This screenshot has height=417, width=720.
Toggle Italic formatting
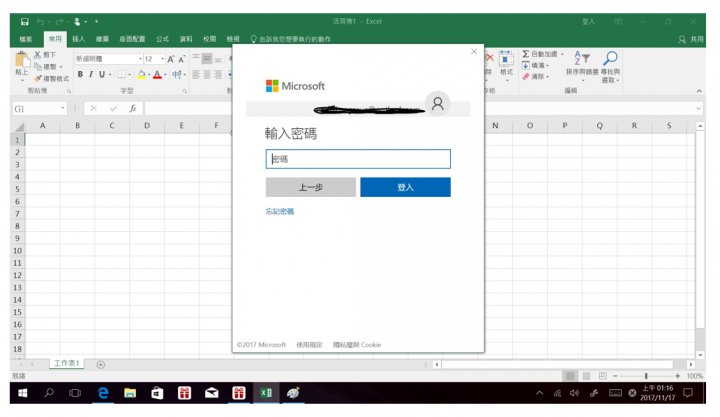[x=91, y=74]
